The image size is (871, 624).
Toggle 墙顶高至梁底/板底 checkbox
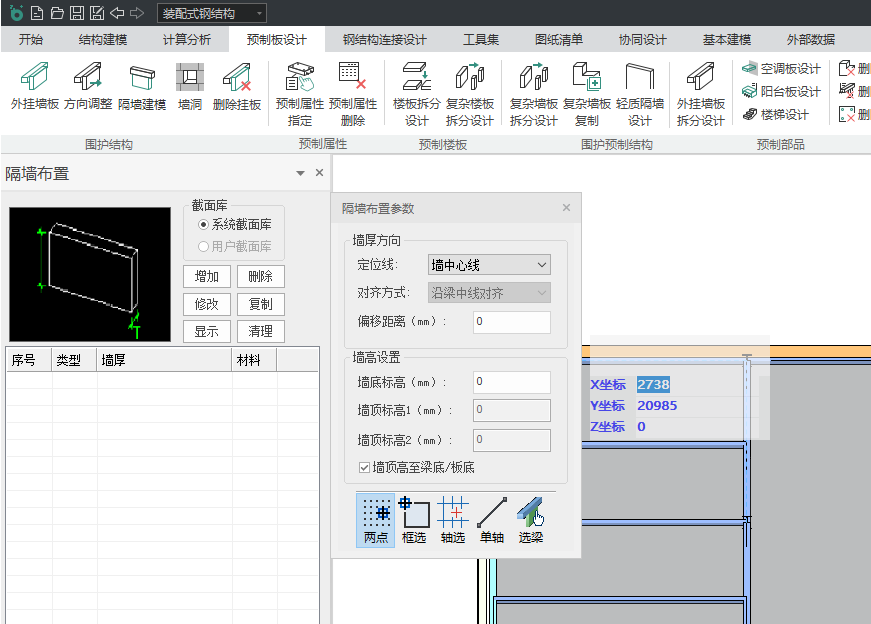(365, 467)
